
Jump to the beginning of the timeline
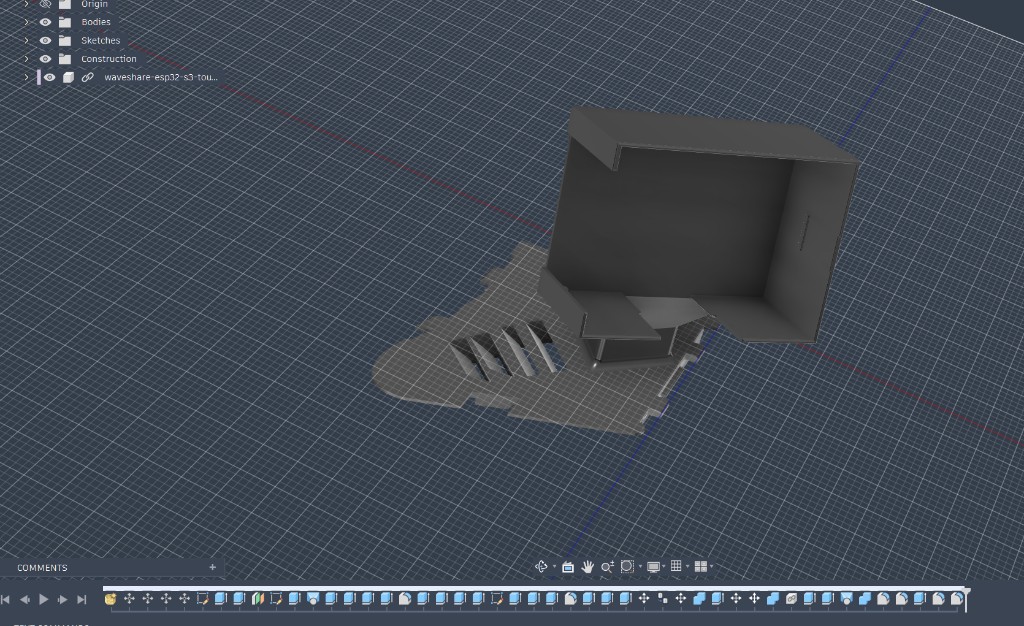(x=6, y=599)
